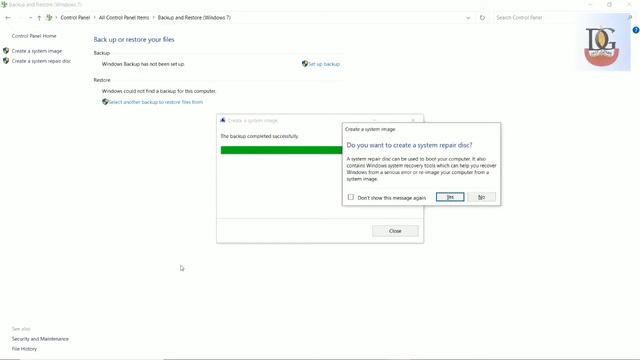
Task: Click Yes to create repair disc
Action: 450,197
